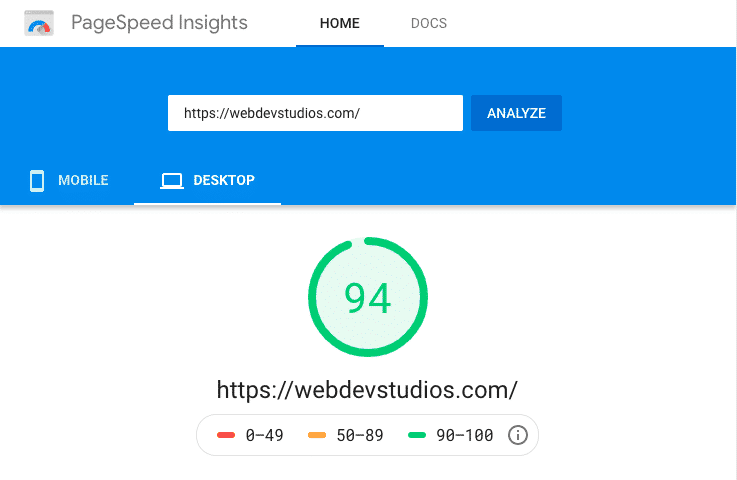The height and width of the screenshot is (480, 737).
Task: Click the 0–49 range label
Action: (265, 435)
